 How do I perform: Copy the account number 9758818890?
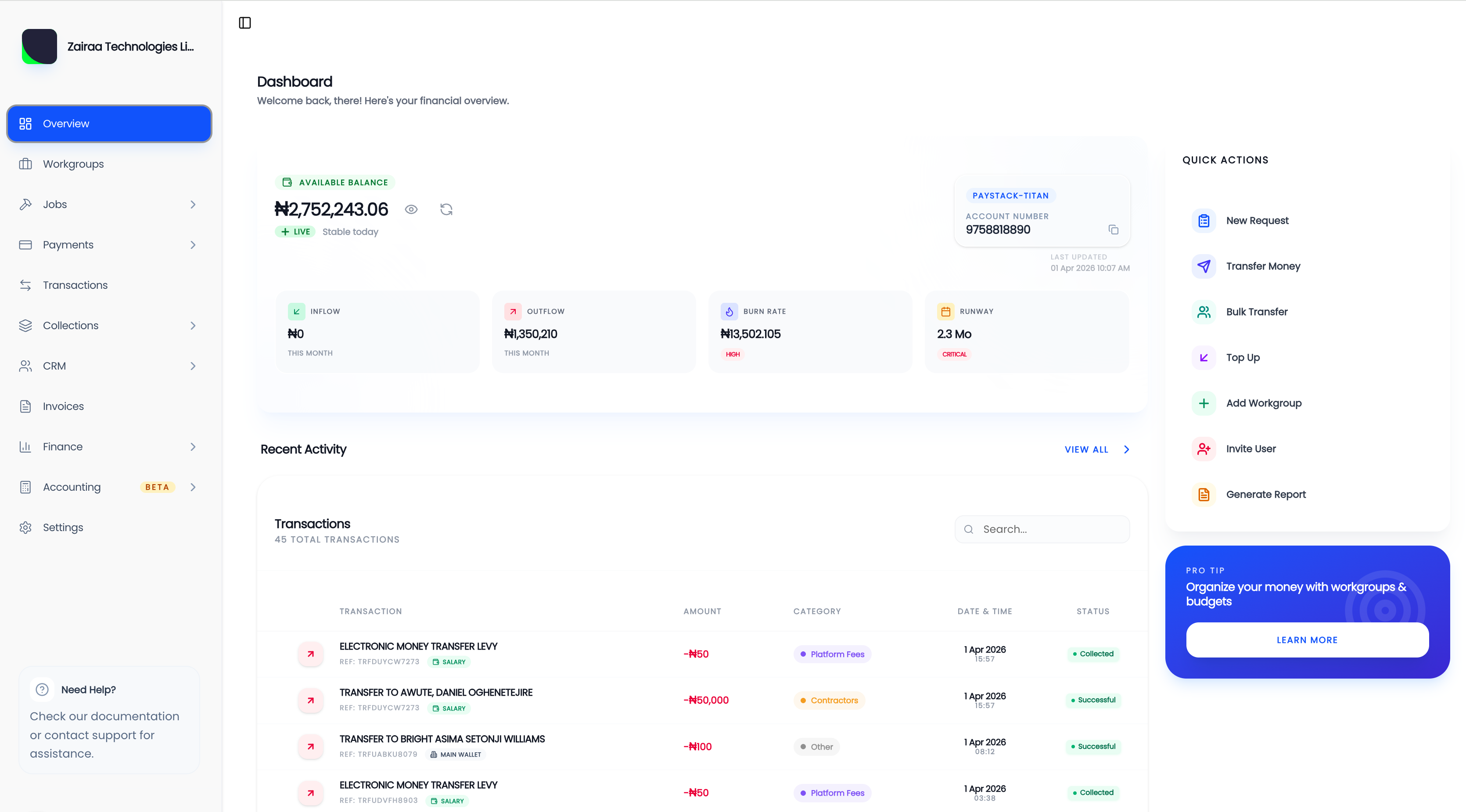(1114, 230)
